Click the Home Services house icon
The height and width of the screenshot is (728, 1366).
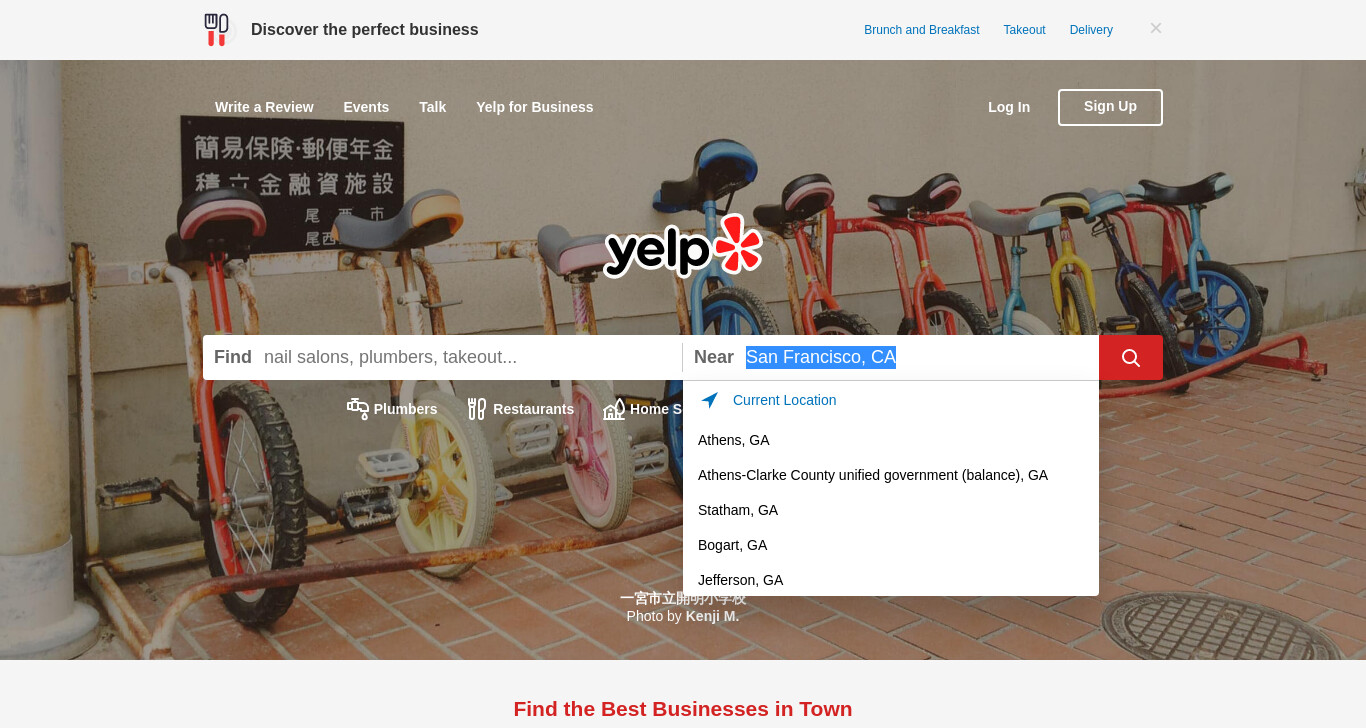point(614,408)
